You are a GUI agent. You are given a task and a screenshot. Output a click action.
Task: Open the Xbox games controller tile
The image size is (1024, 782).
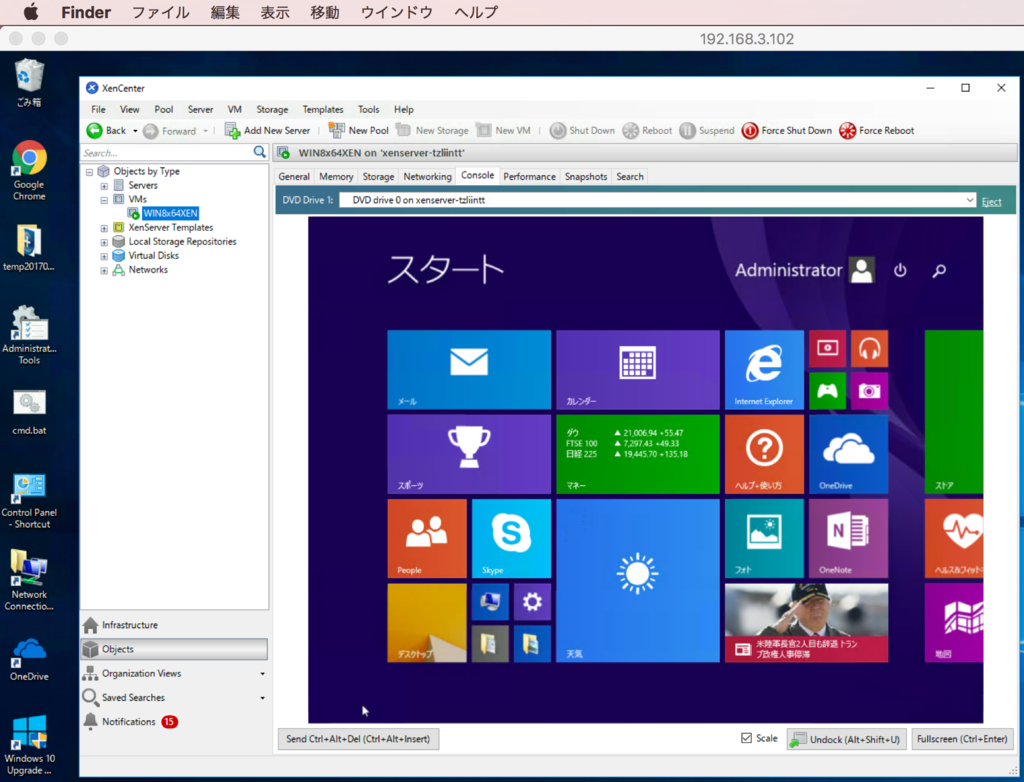pos(827,391)
